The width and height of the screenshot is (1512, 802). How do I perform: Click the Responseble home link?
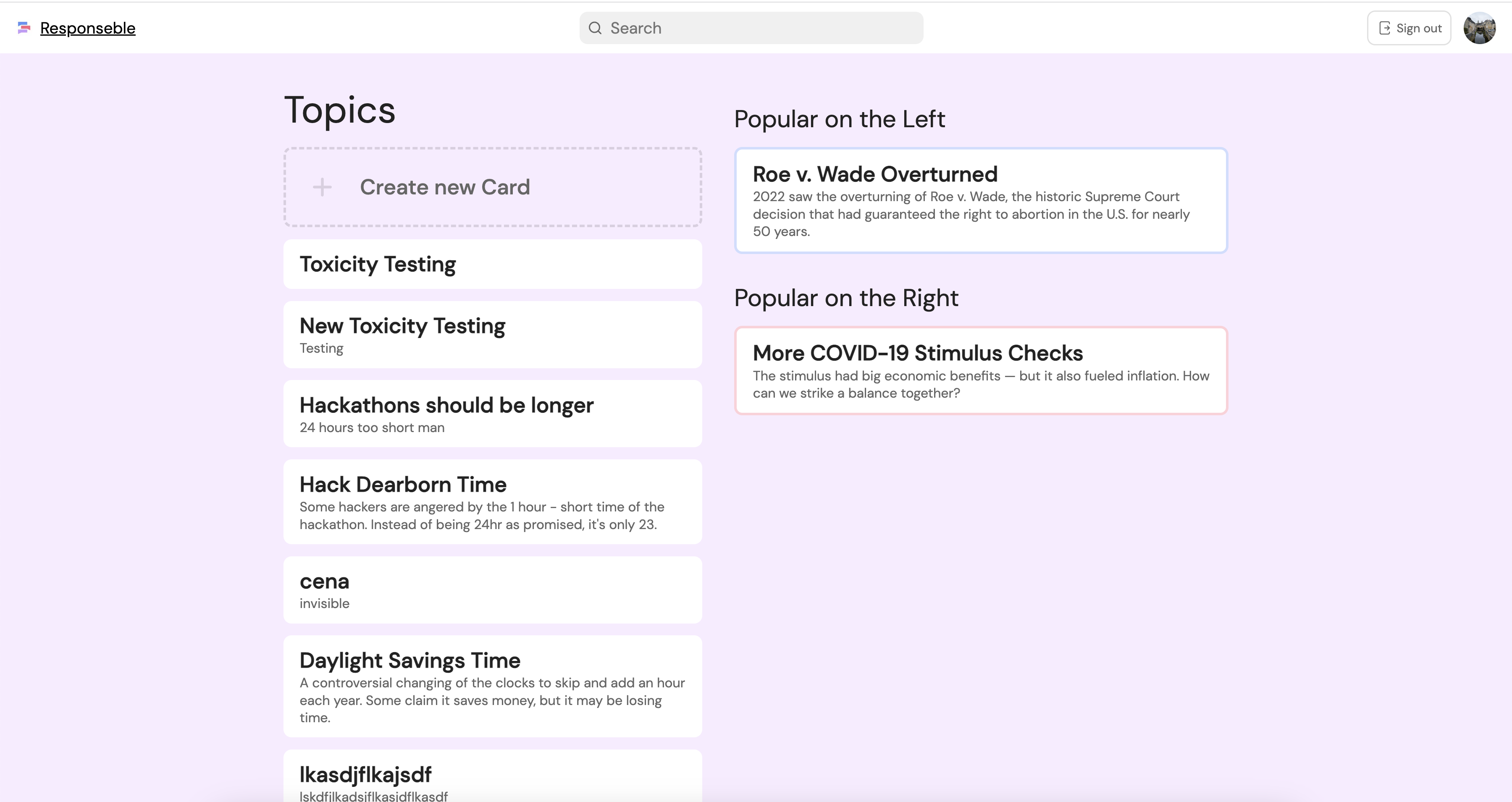87,28
